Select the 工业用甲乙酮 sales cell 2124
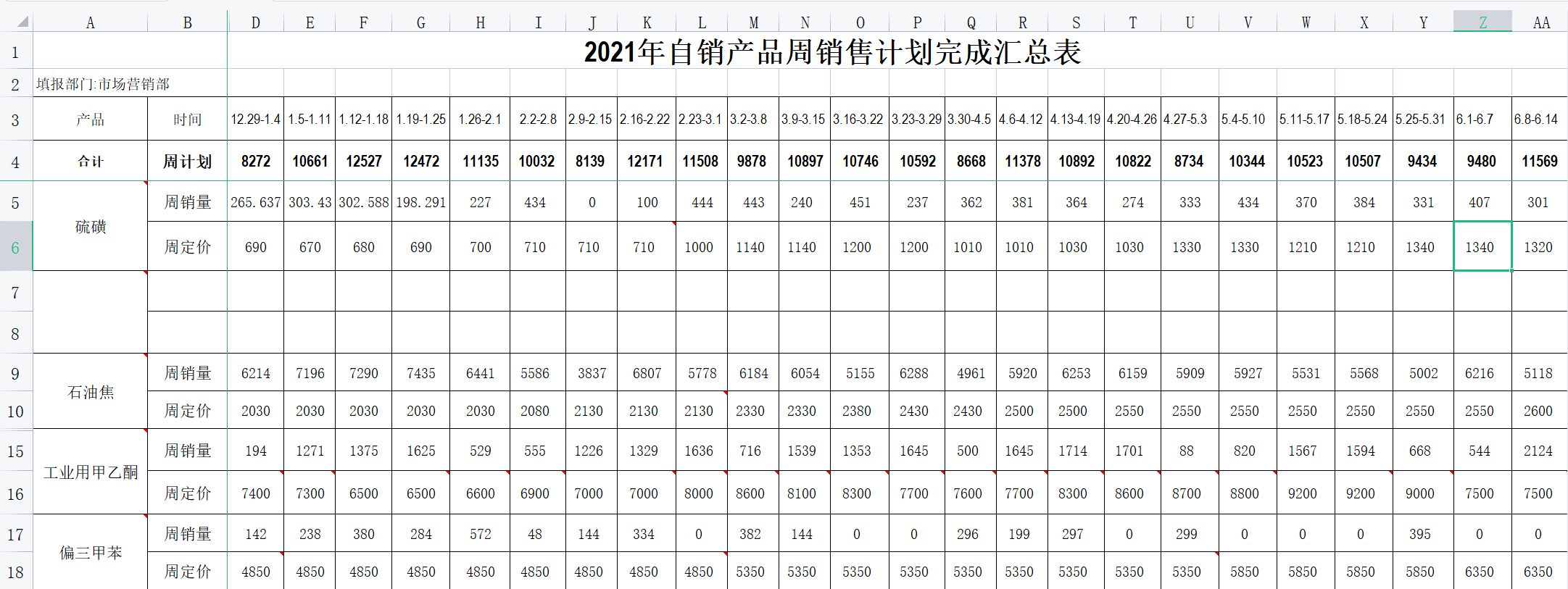This screenshot has height=589, width=1568. click(1538, 451)
